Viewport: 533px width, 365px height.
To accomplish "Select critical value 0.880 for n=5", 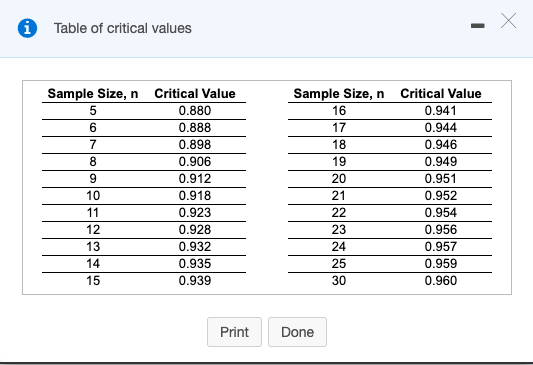I will tap(195, 111).
